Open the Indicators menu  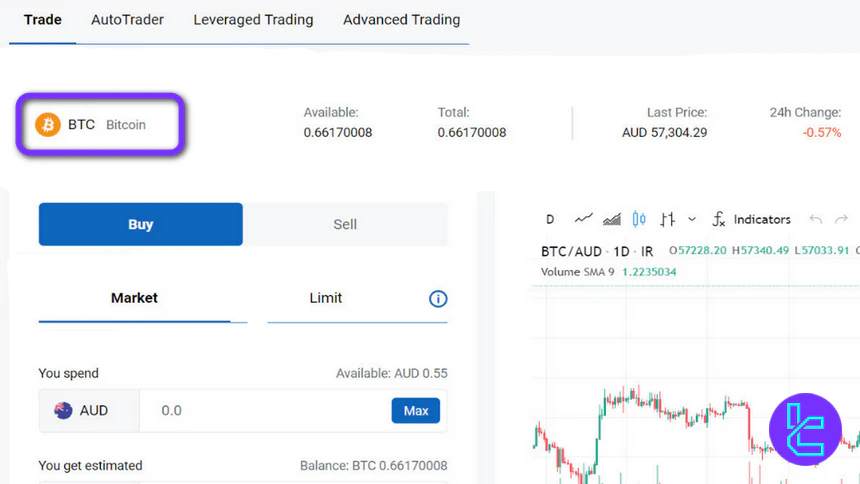[x=762, y=220]
